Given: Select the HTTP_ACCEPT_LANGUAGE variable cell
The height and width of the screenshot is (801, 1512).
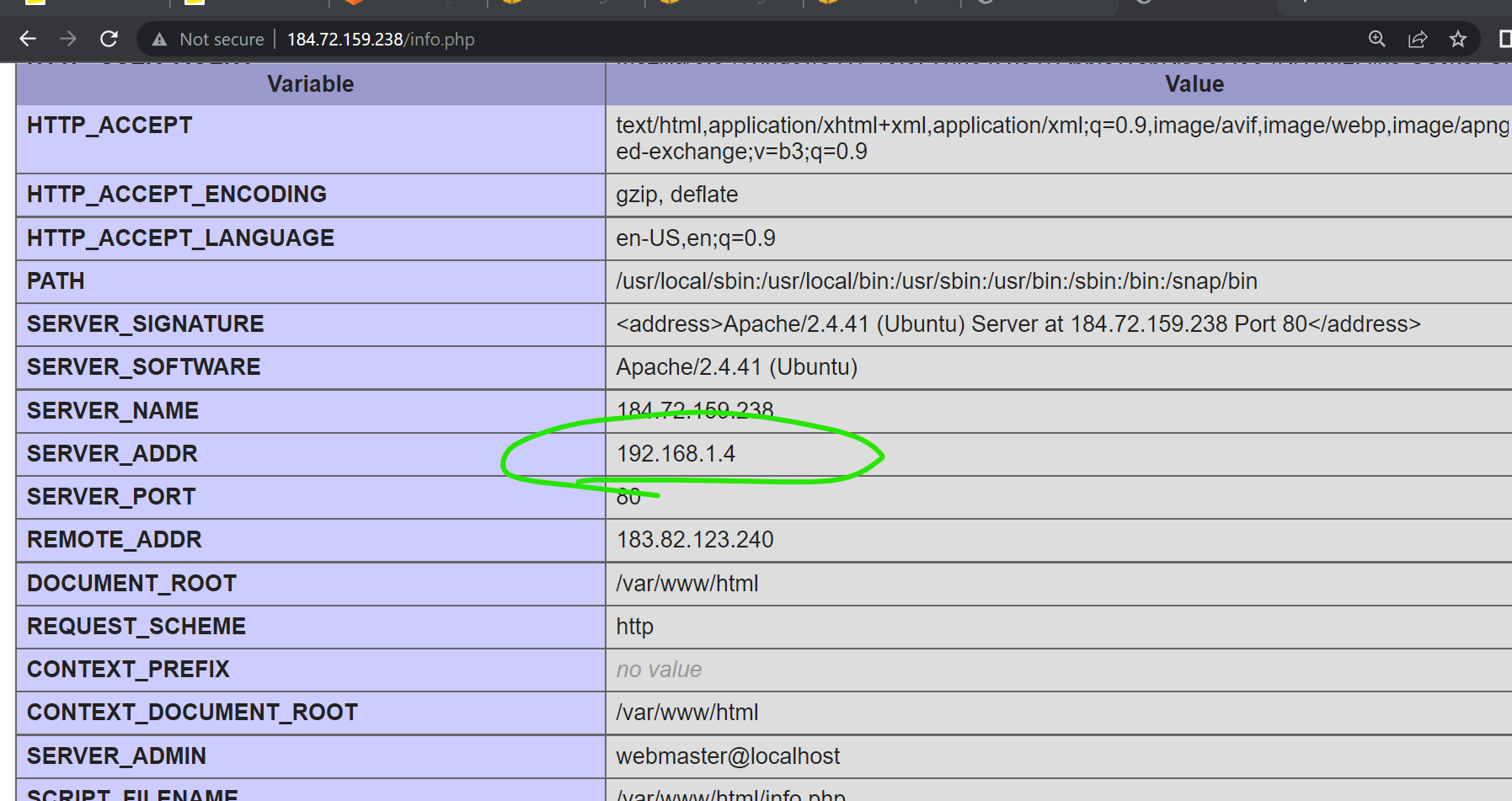Looking at the screenshot, I should [311, 238].
